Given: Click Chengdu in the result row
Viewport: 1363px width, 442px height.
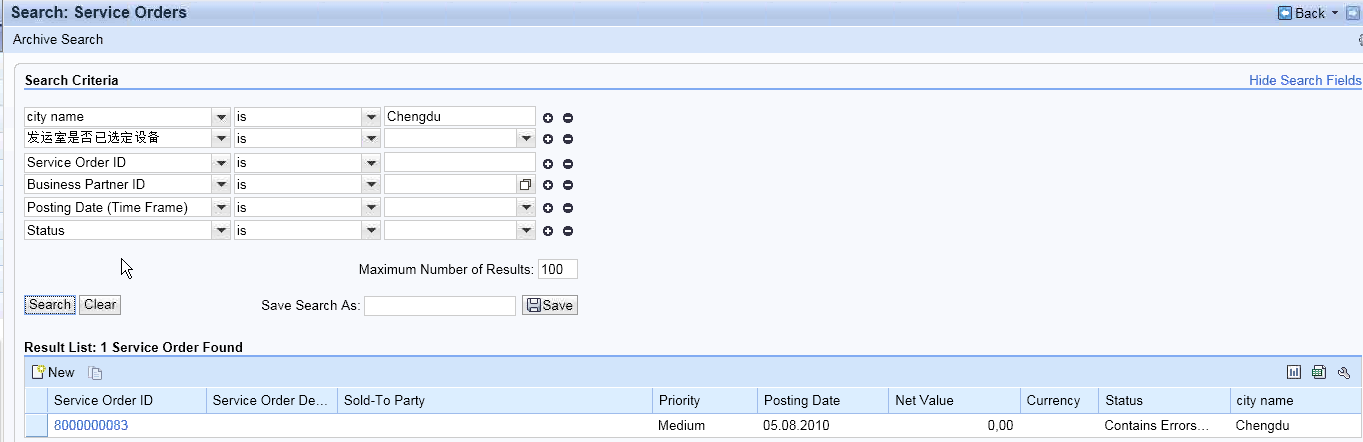Looking at the screenshot, I should pos(1264,426).
